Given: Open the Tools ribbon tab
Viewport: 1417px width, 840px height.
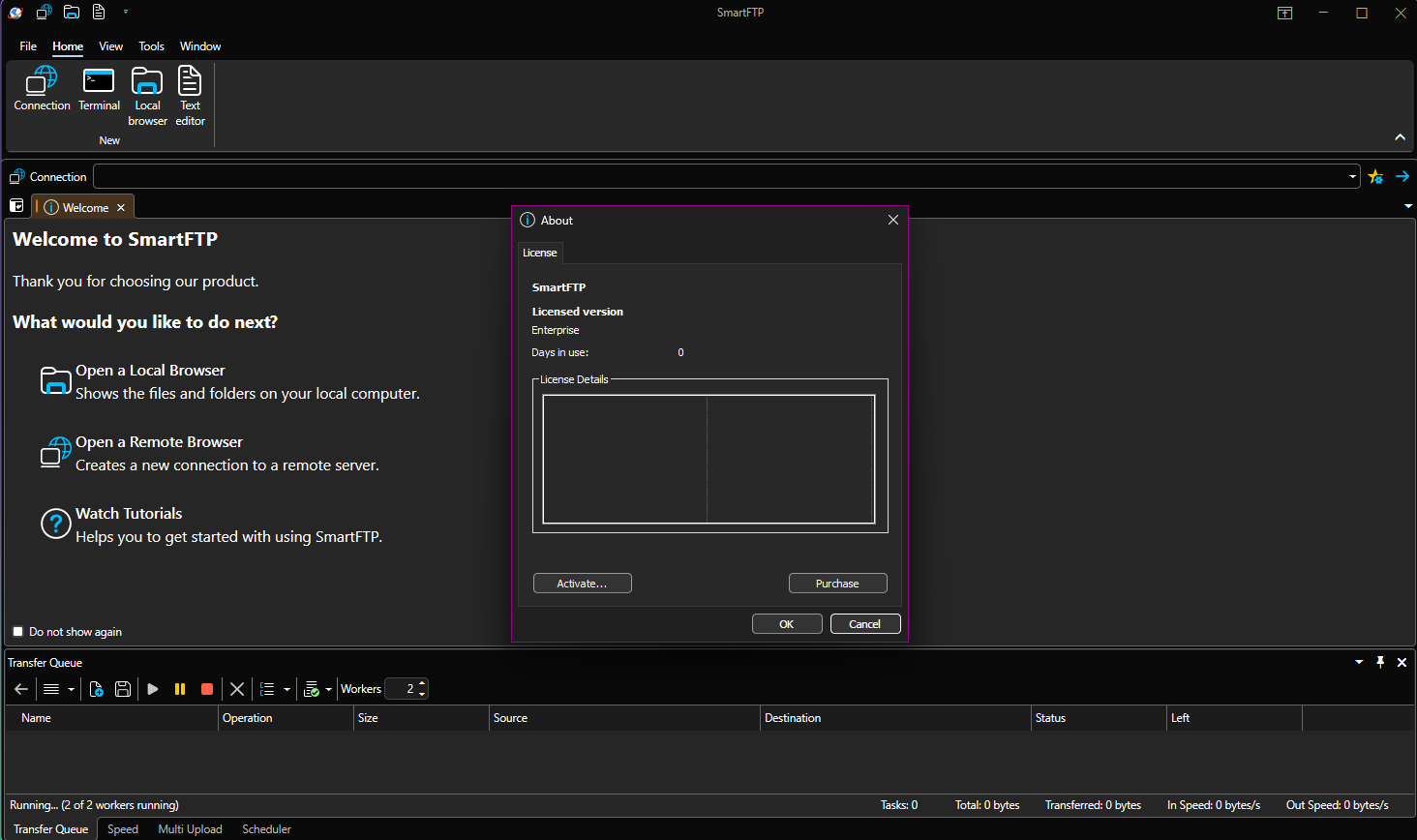Looking at the screenshot, I should [x=151, y=46].
